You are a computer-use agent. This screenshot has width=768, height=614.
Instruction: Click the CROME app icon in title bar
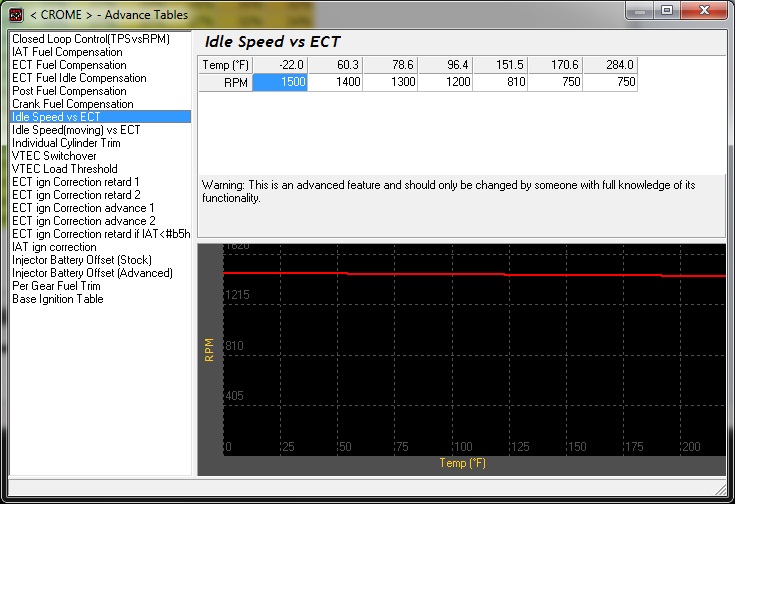coord(16,15)
